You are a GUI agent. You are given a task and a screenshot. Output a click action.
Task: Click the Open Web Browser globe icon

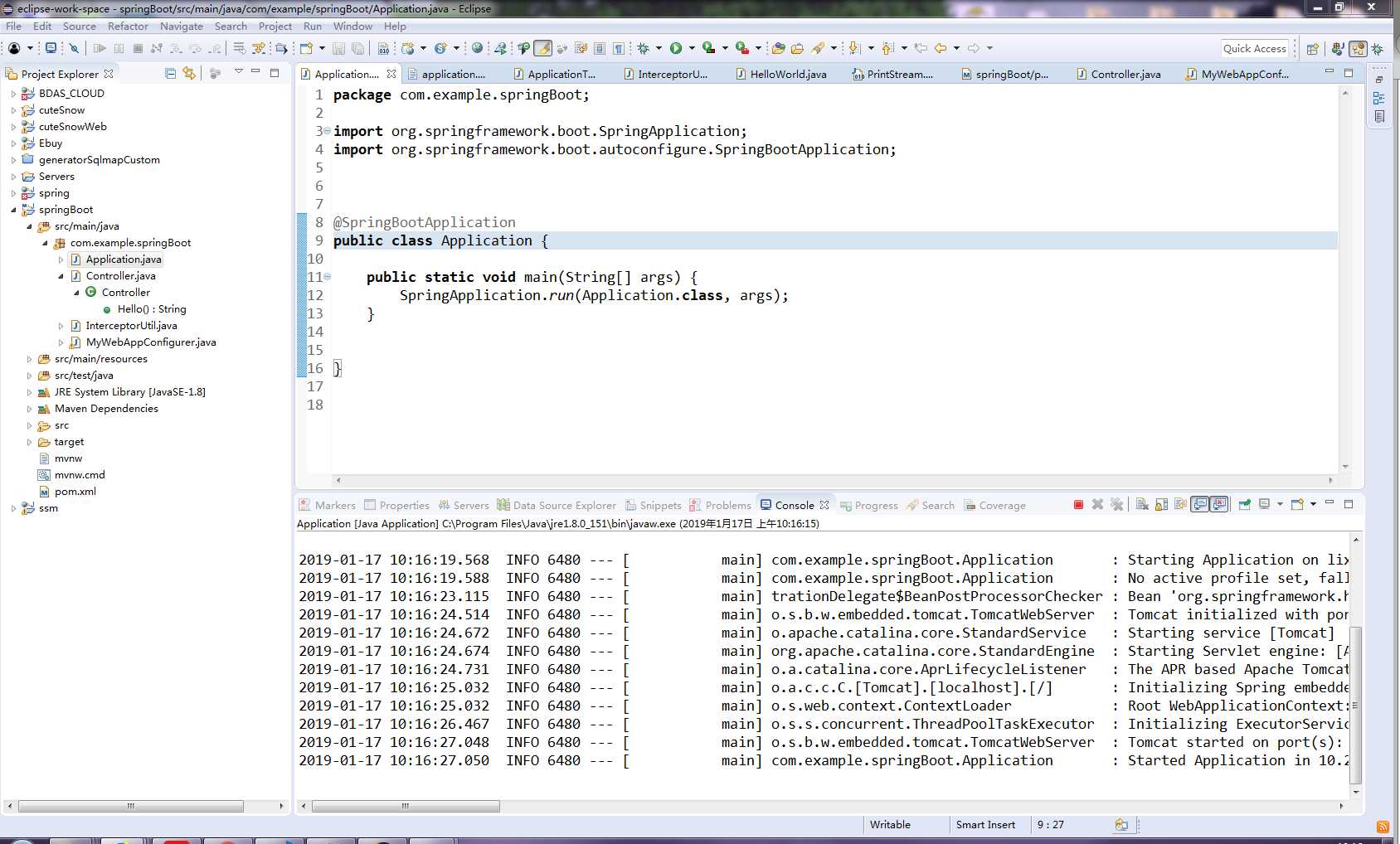pyautogui.click(x=477, y=48)
